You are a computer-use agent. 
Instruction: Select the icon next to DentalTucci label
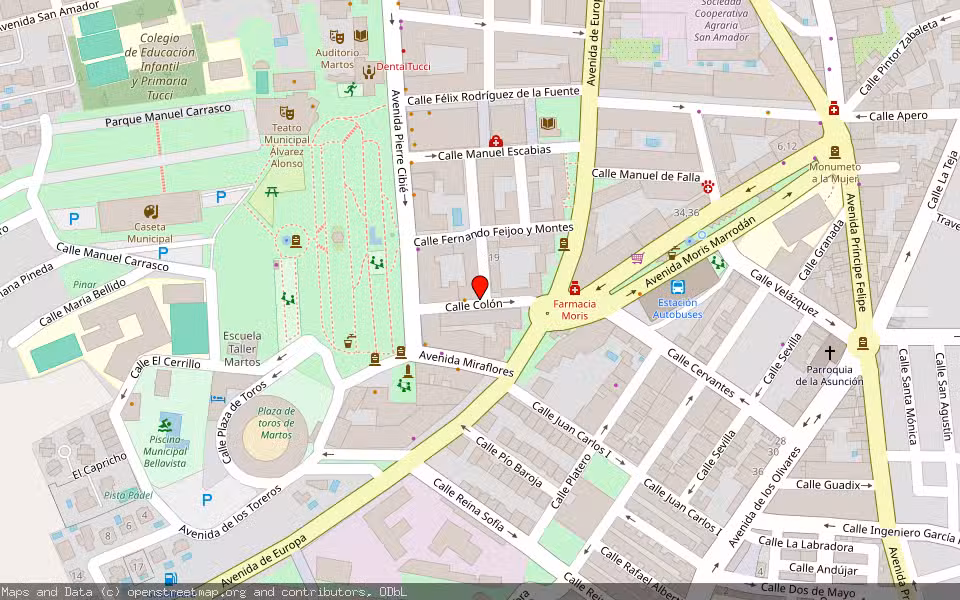tap(369, 72)
